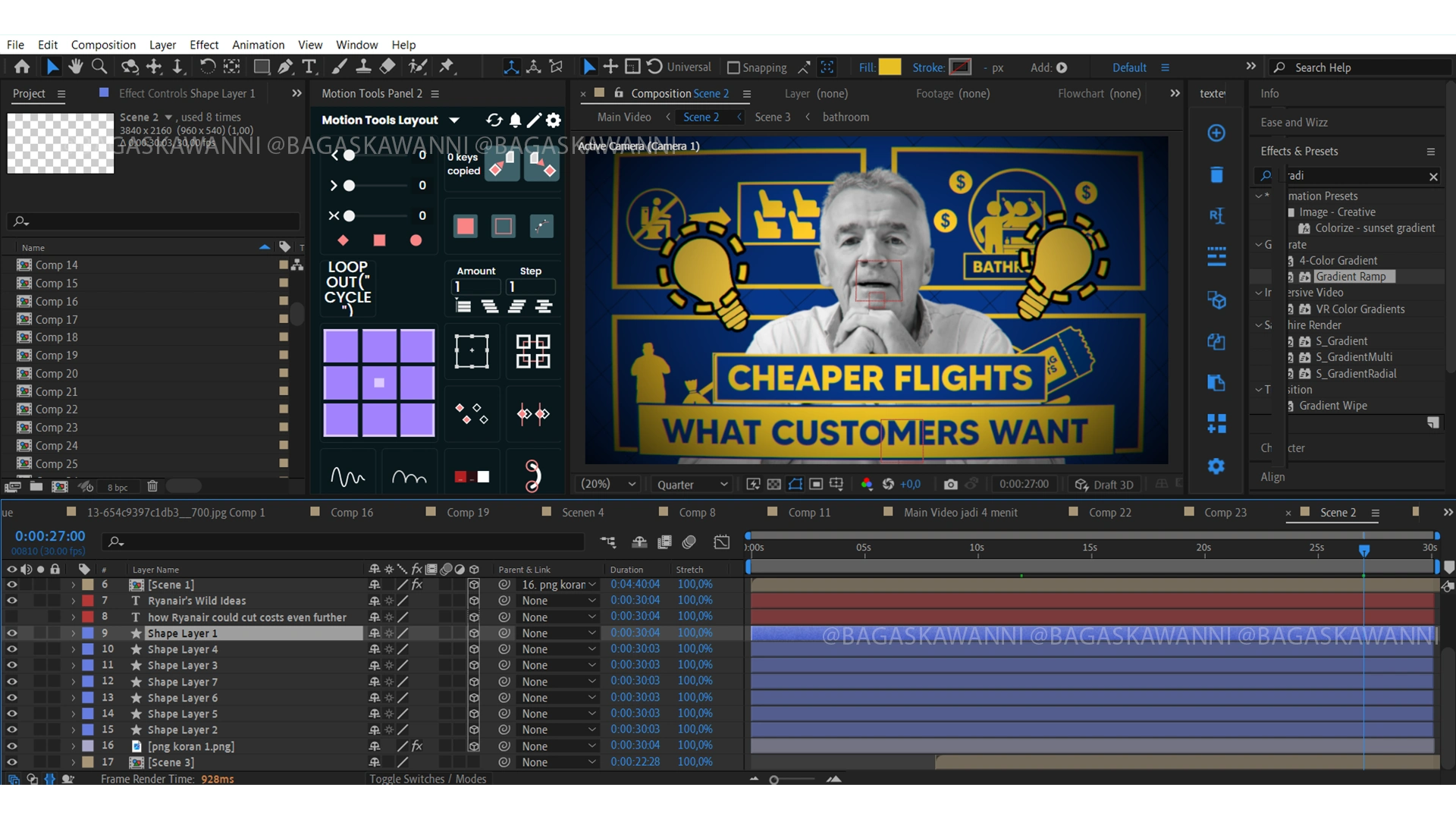
Task: Select the Selection tool arrow
Action: click(x=52, y=67)
